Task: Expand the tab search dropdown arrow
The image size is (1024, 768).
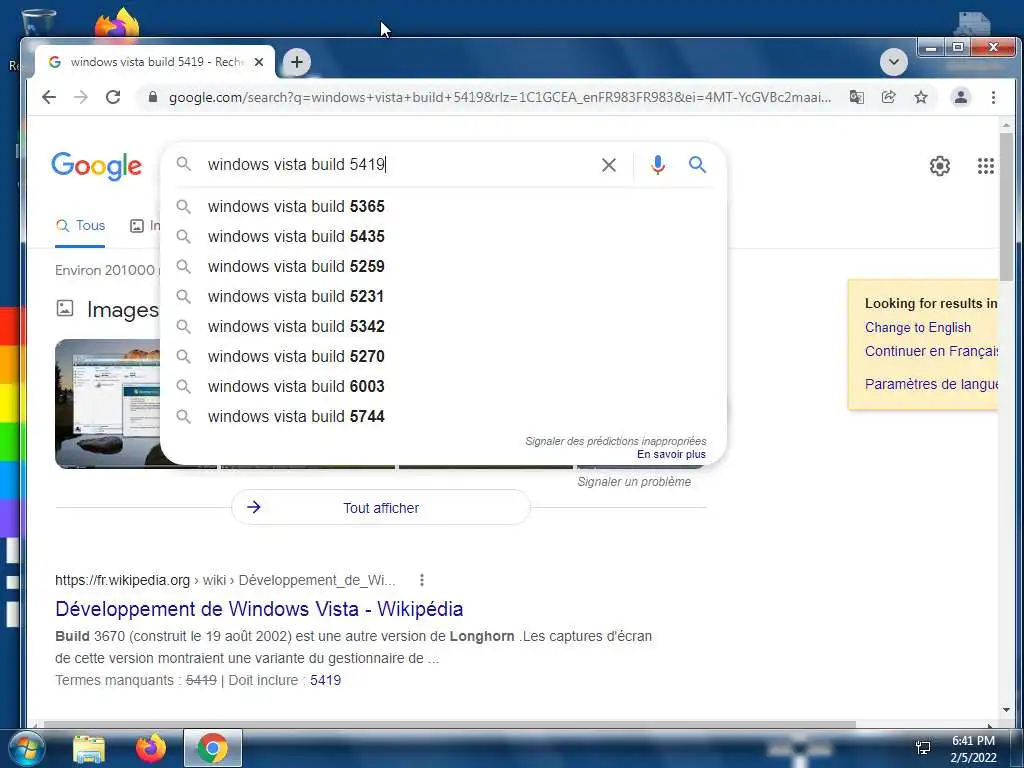Action: 893,62
